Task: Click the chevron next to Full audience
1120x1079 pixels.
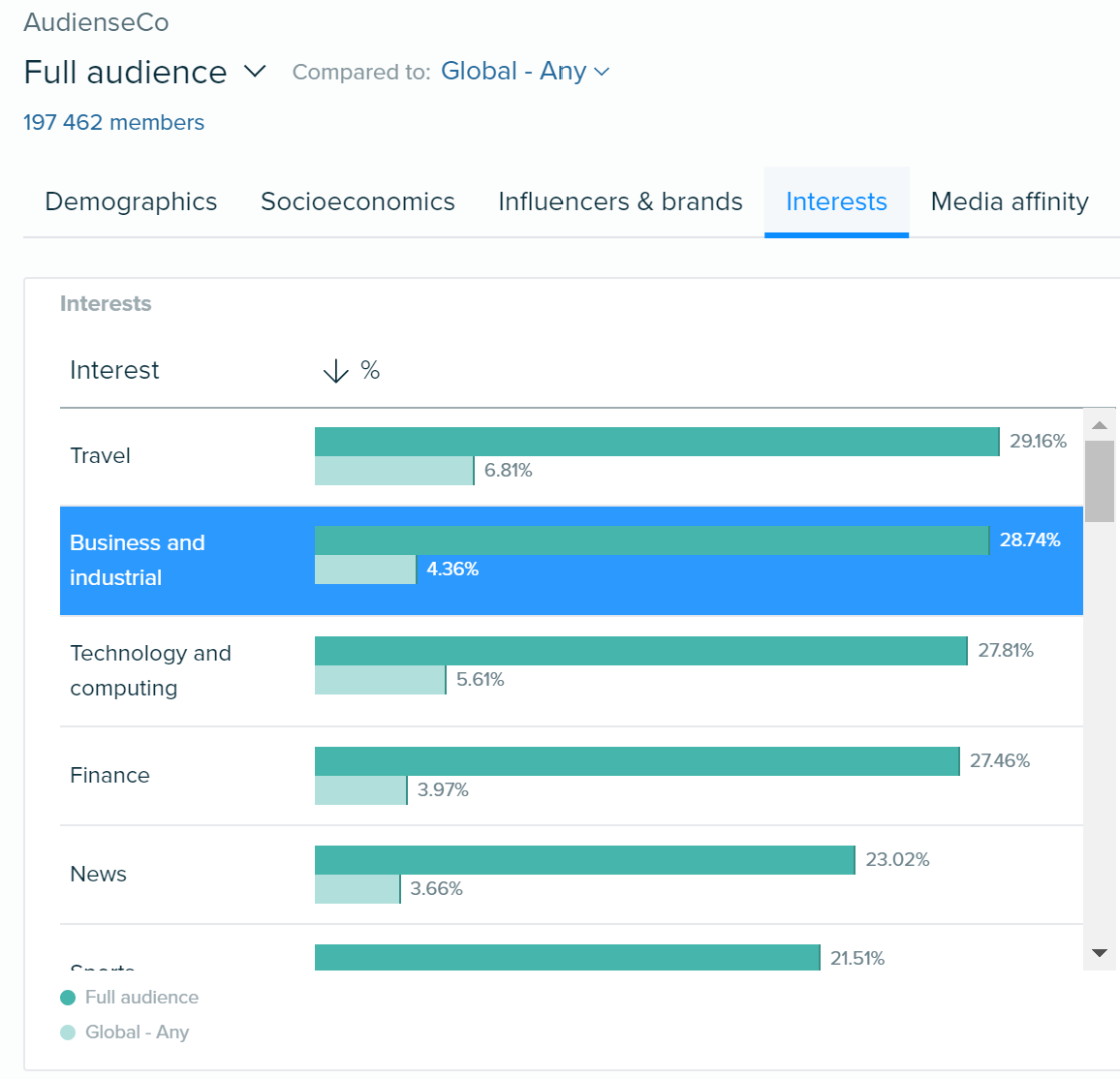Action: click(x=254, y=72)
